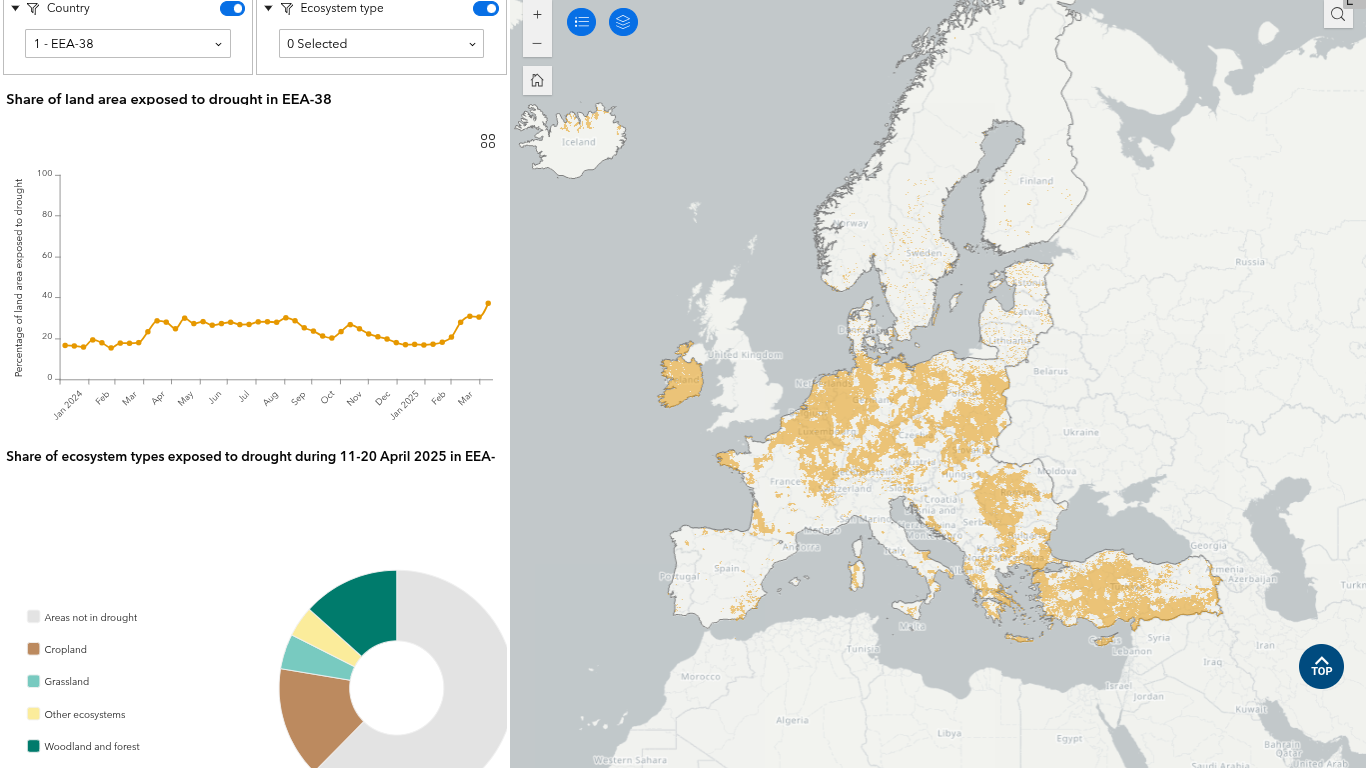Click the Cropland legend entry
1366x768 pixels.
coord(65,650)
